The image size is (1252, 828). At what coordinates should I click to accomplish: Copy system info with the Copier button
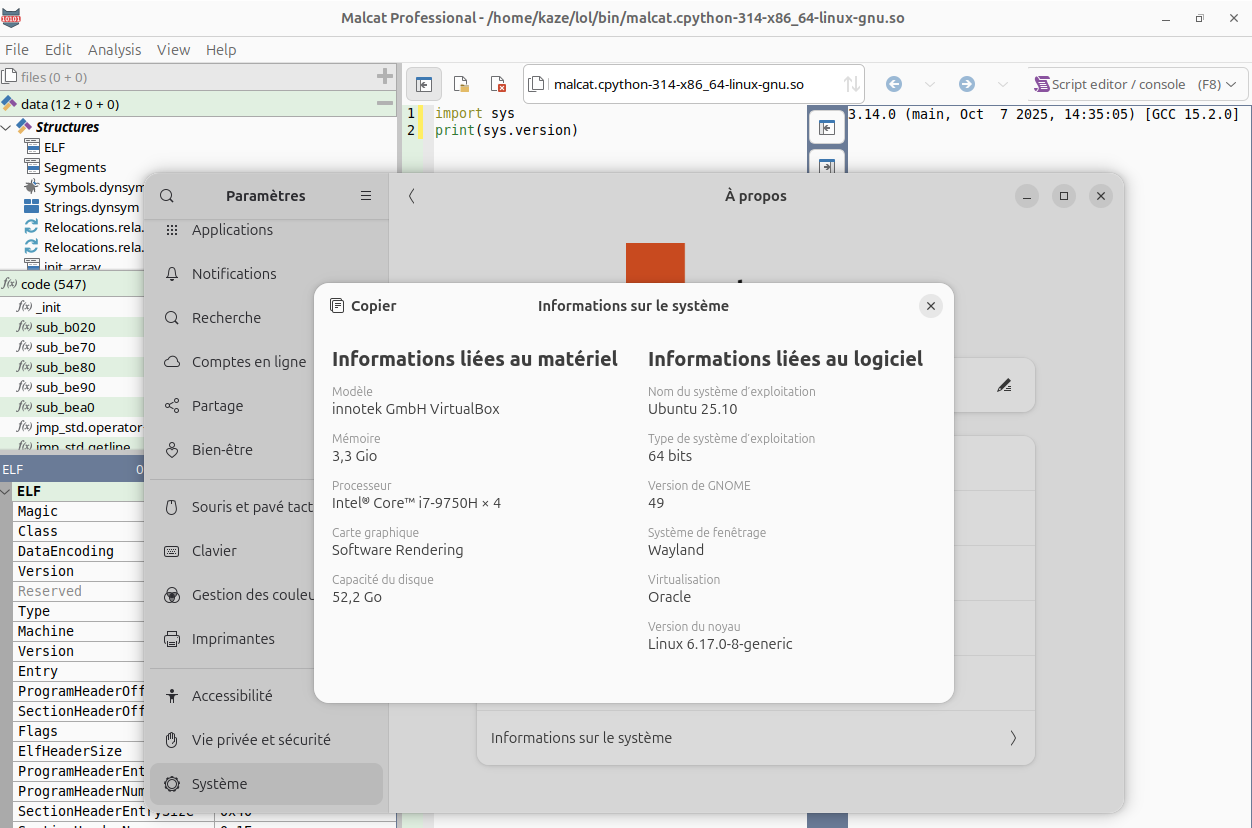coord(362,306)
